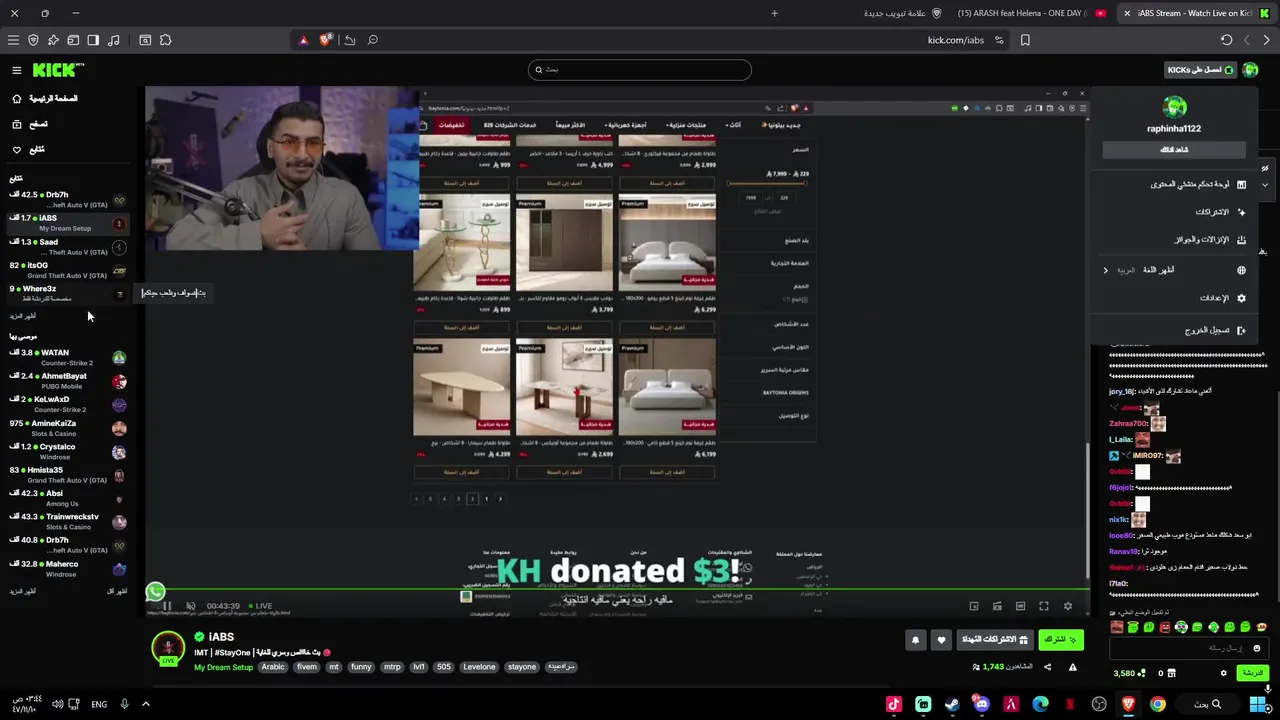The image size is (1280, 720).
Task: Open chat settings gear icon
Action: point(1223,673)
